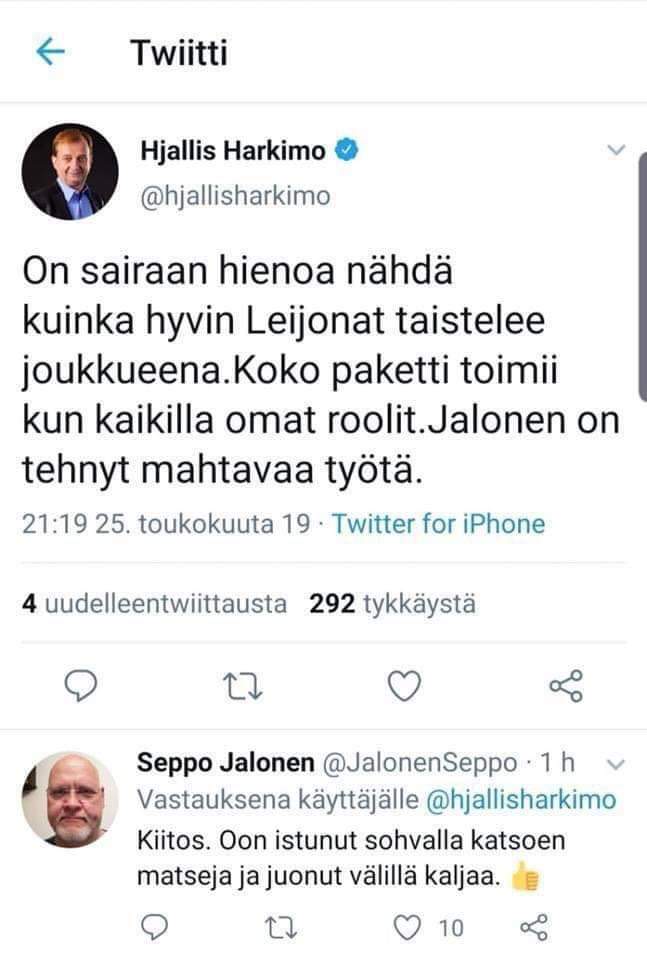Click the scrollbar on the right edge

(641, 280)
